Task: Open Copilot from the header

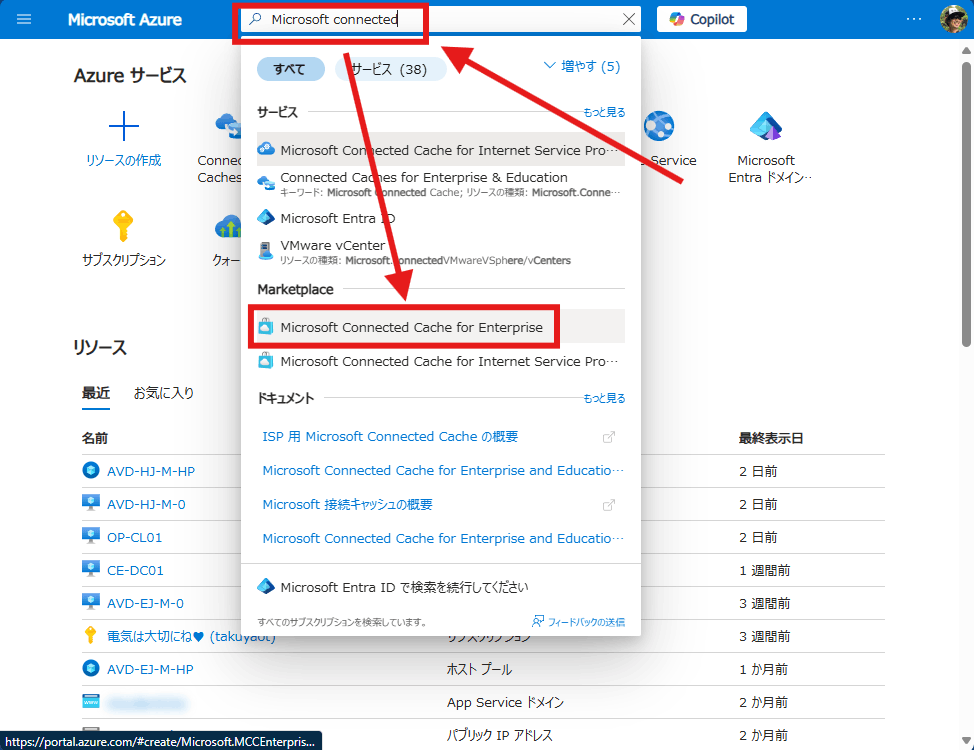Action: [702, 19]
